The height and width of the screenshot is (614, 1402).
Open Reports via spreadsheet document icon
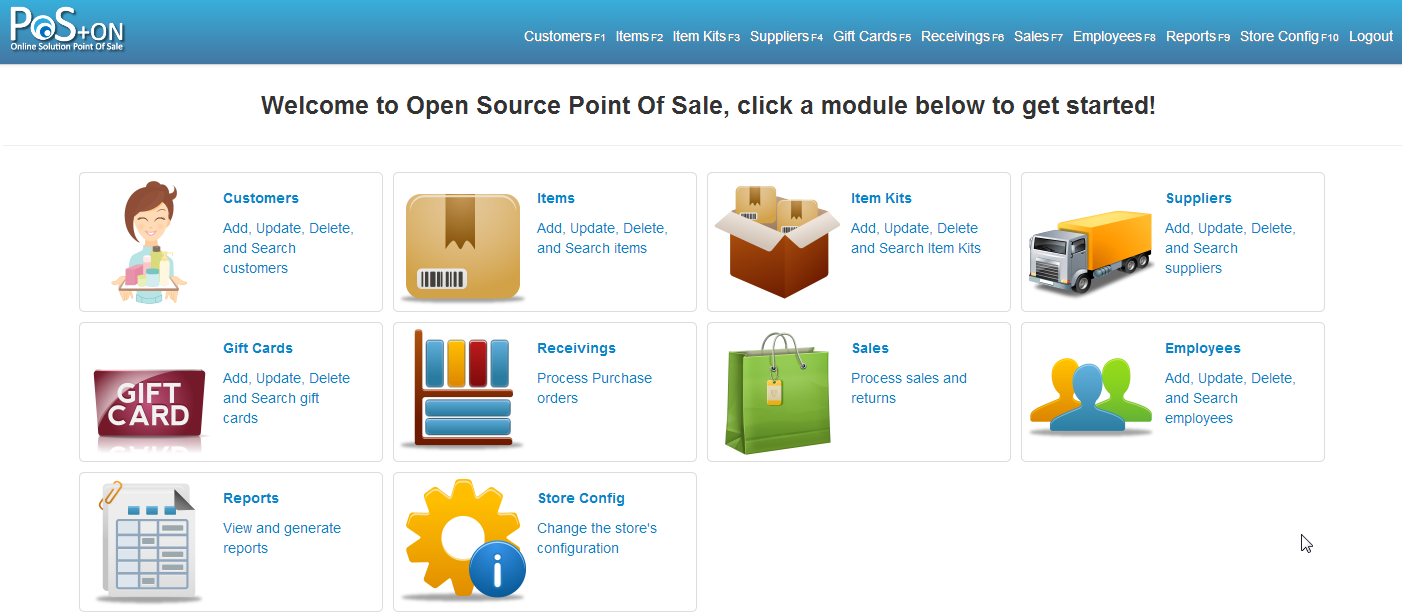coord(148,541)
